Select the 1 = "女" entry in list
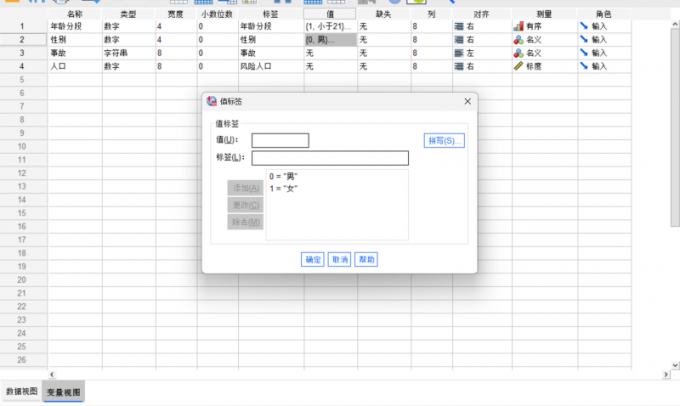680x406 pixels. click(x=285, y=188)
